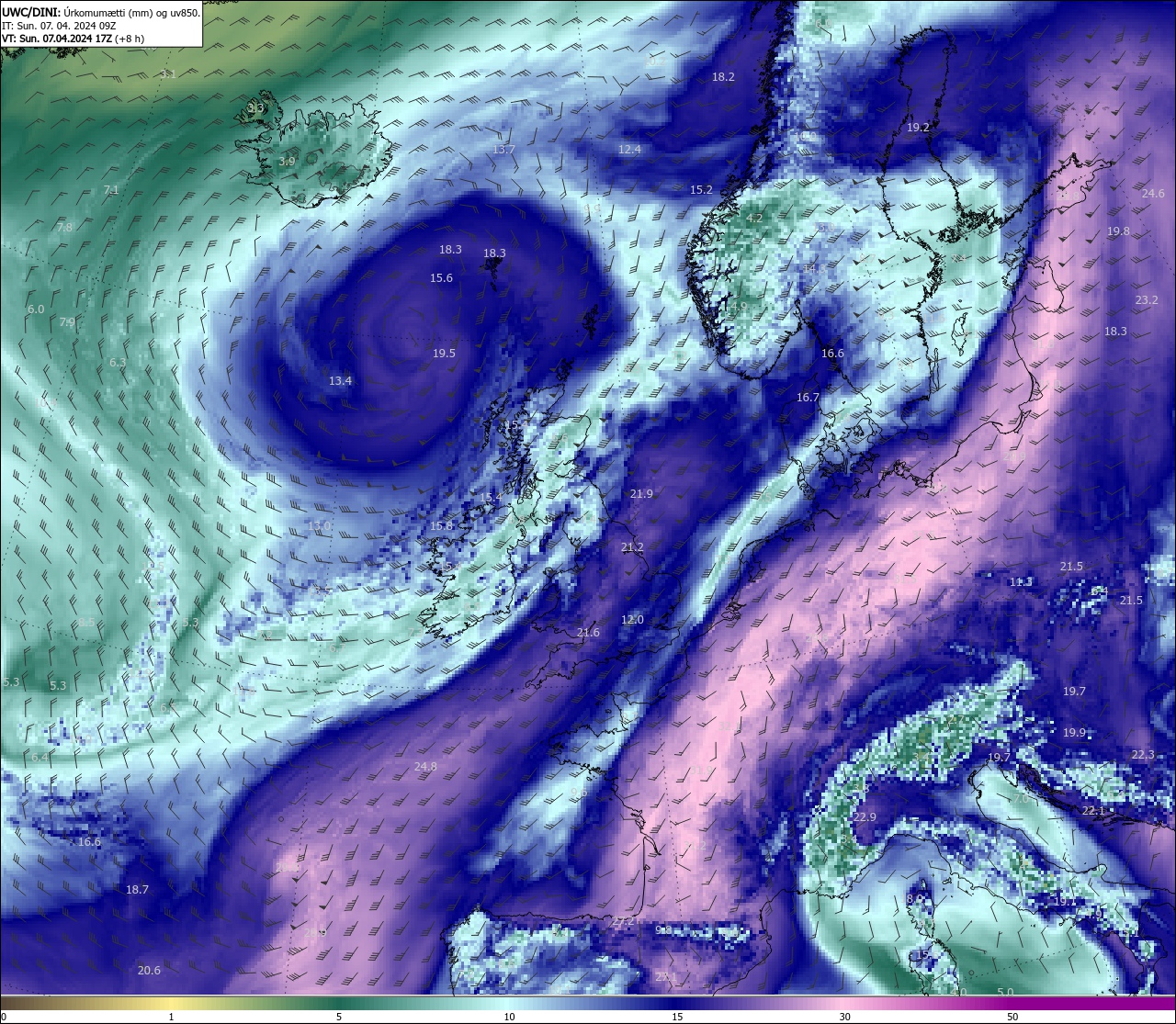1176x1024 pixels.
Task: Click the 18.2 value label
Action: click(723, 77)
